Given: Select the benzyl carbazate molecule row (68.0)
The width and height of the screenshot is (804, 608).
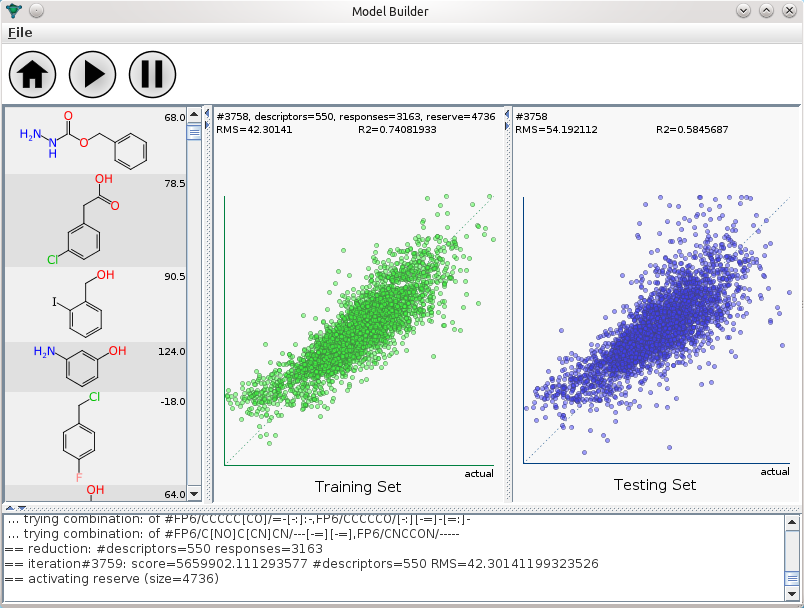Looking at the screenshot, I should pos(96,140).
